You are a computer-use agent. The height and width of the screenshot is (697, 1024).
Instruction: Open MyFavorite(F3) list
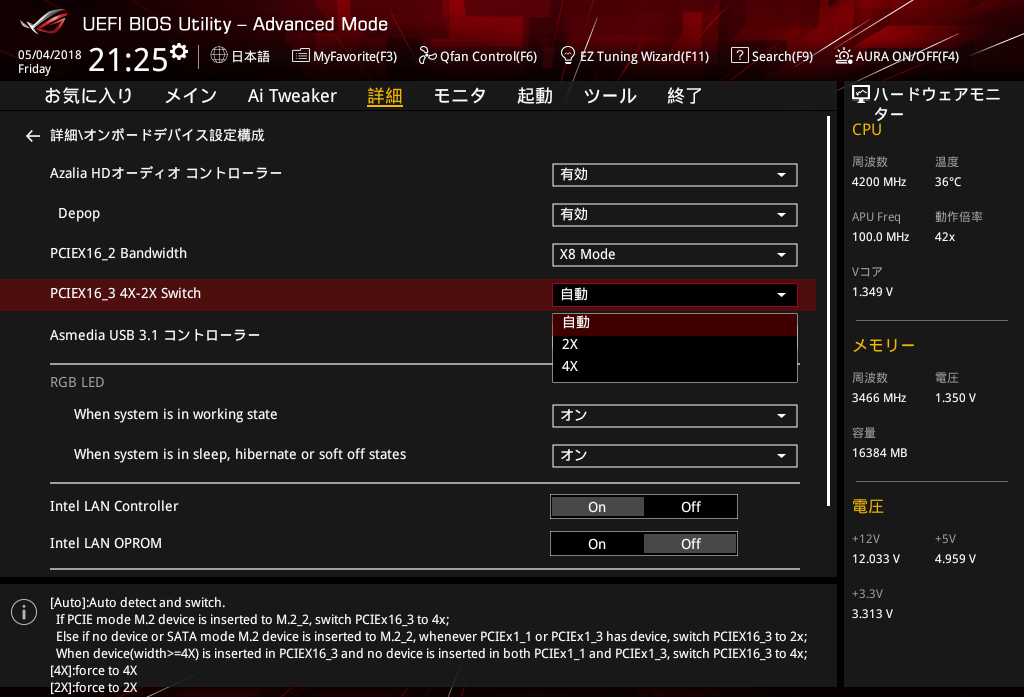[344, 56]
